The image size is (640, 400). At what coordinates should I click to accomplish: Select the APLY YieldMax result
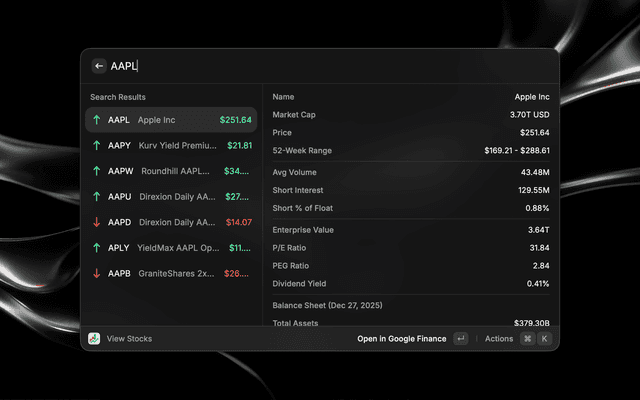click(x=171, y=248)
